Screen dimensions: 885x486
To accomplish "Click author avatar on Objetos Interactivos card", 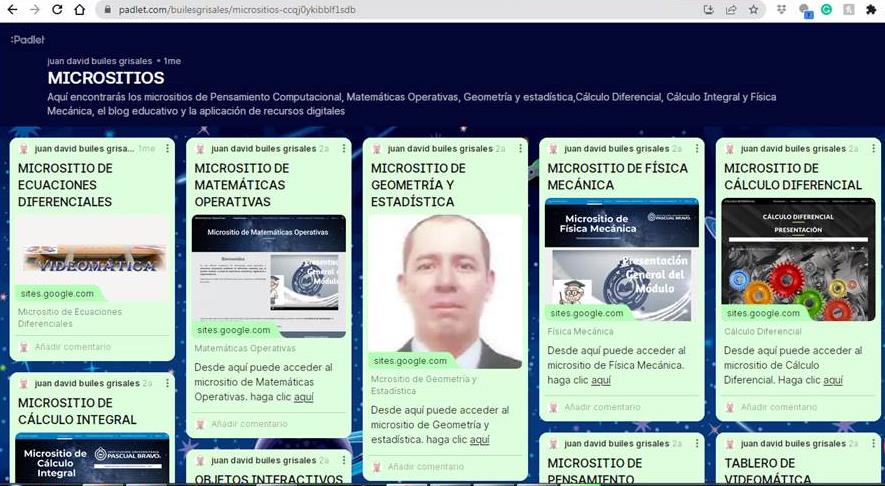I will (200, 461).
